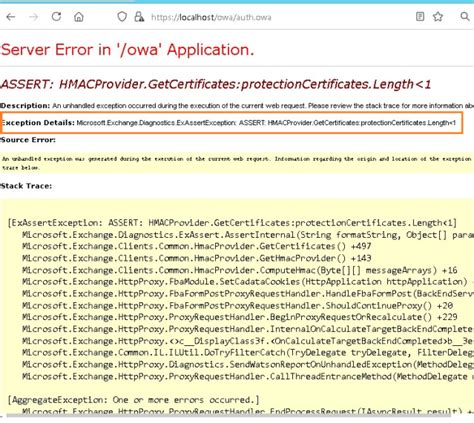Click the ExAssert.AssertInternal stack line
Screen dimensions: 474x423
coord(248,235)
